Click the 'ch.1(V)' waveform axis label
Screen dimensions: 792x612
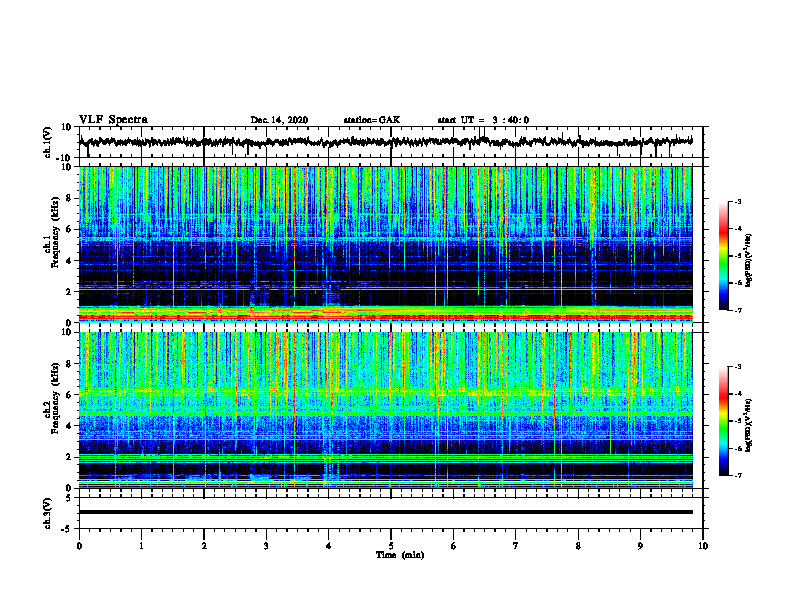(48, 142)
